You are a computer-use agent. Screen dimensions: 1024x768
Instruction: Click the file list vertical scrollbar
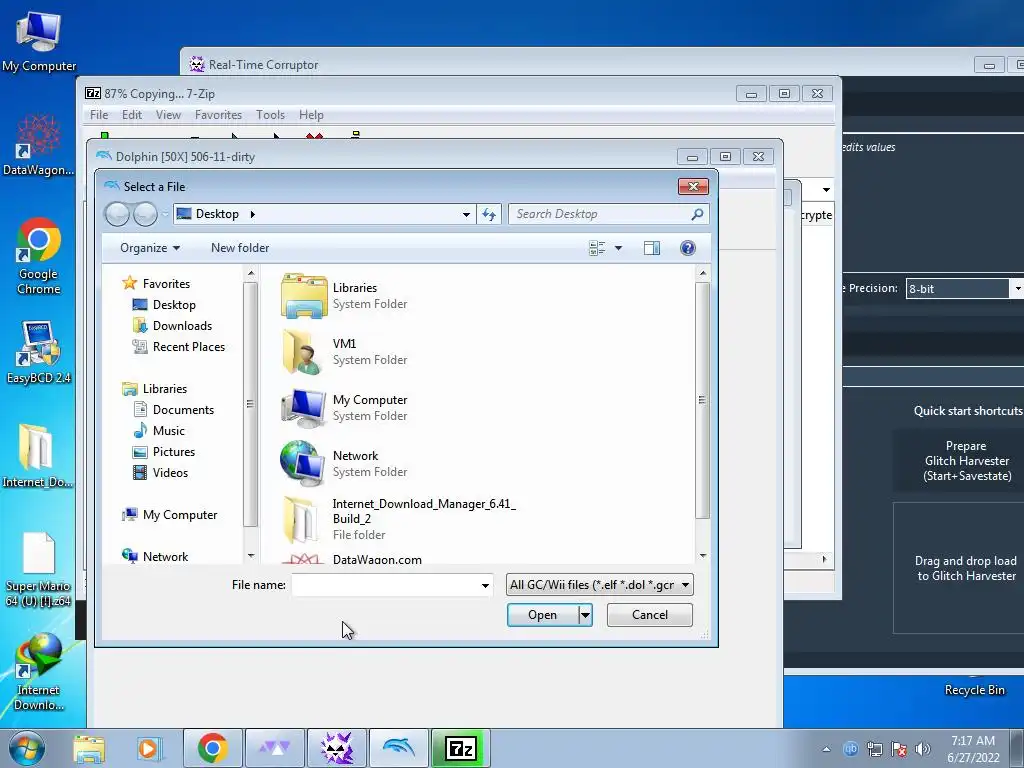[x=702, y=400]
